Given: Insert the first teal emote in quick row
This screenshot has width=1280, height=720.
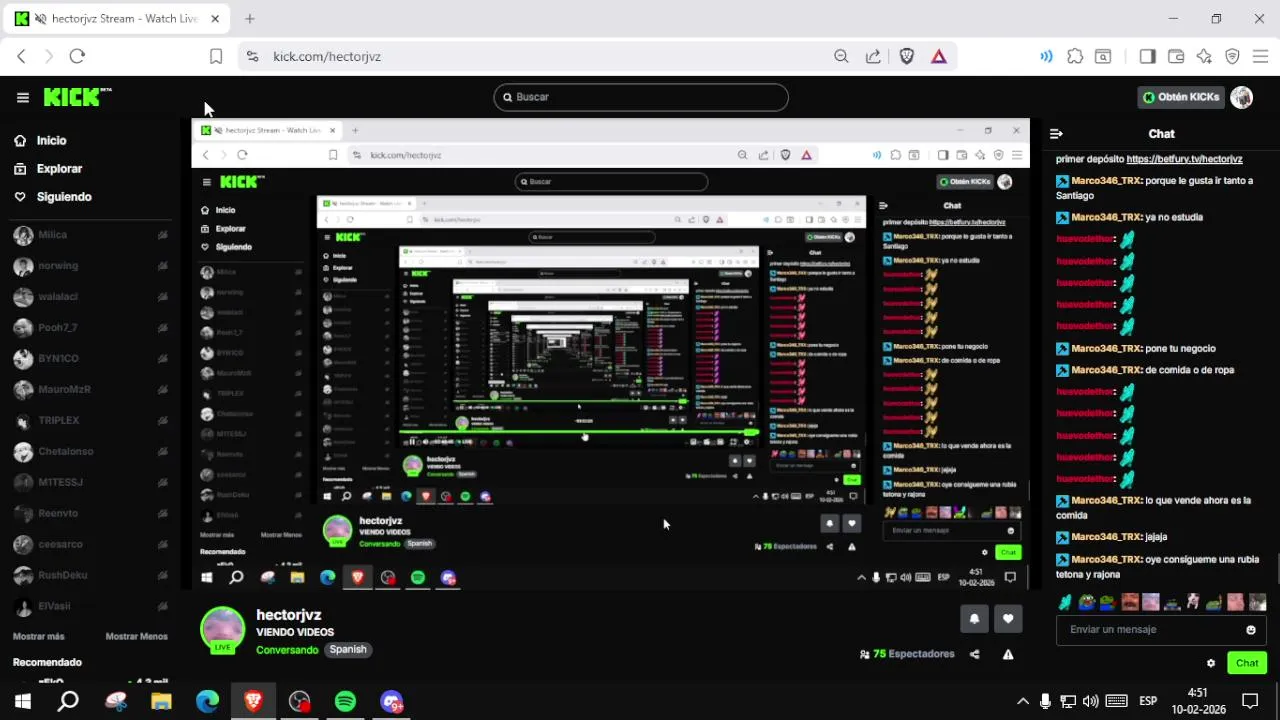Looking at the screenshot, I should 1065,602.
